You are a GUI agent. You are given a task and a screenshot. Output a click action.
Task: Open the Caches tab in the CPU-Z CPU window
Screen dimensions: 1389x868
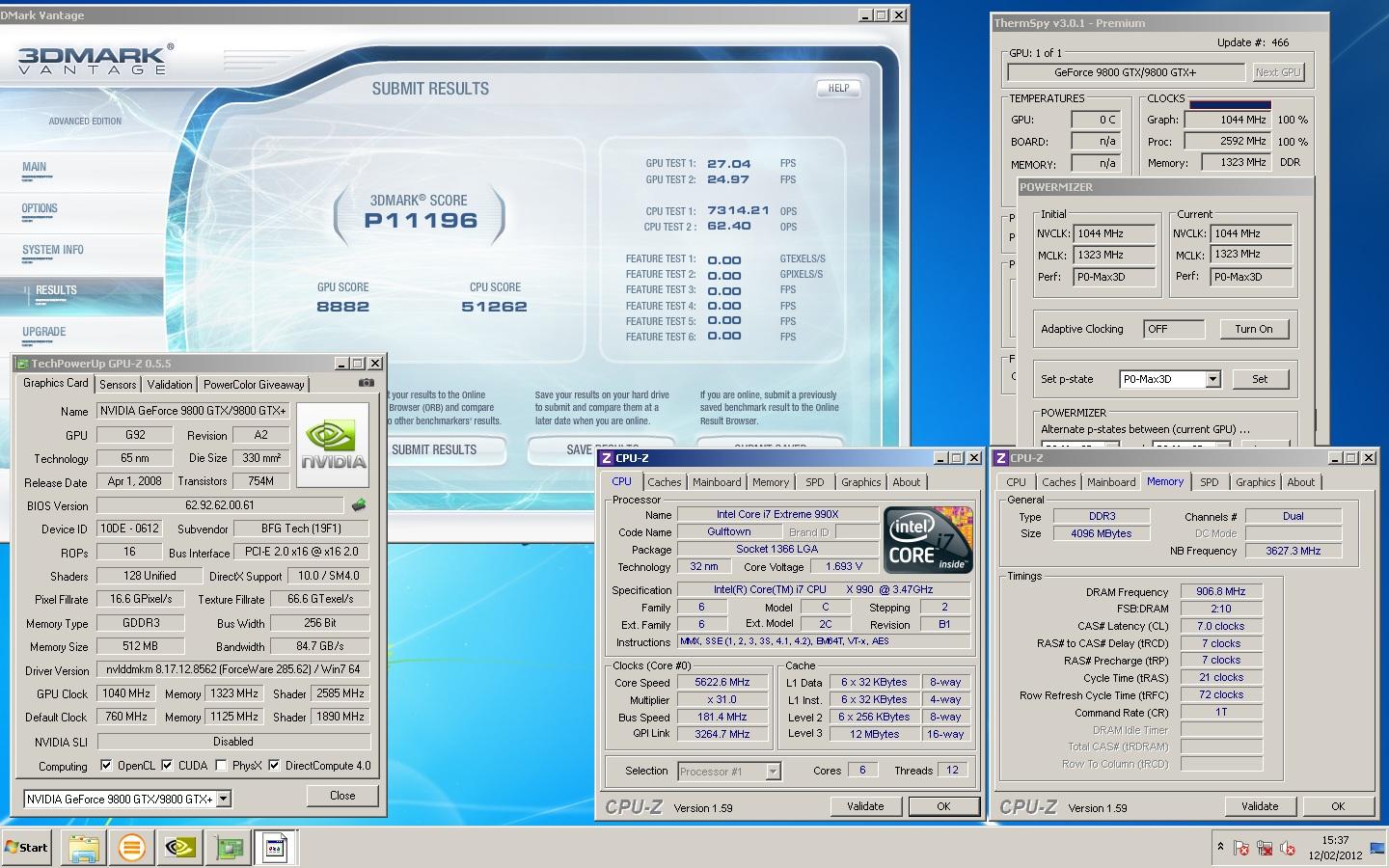664,482
